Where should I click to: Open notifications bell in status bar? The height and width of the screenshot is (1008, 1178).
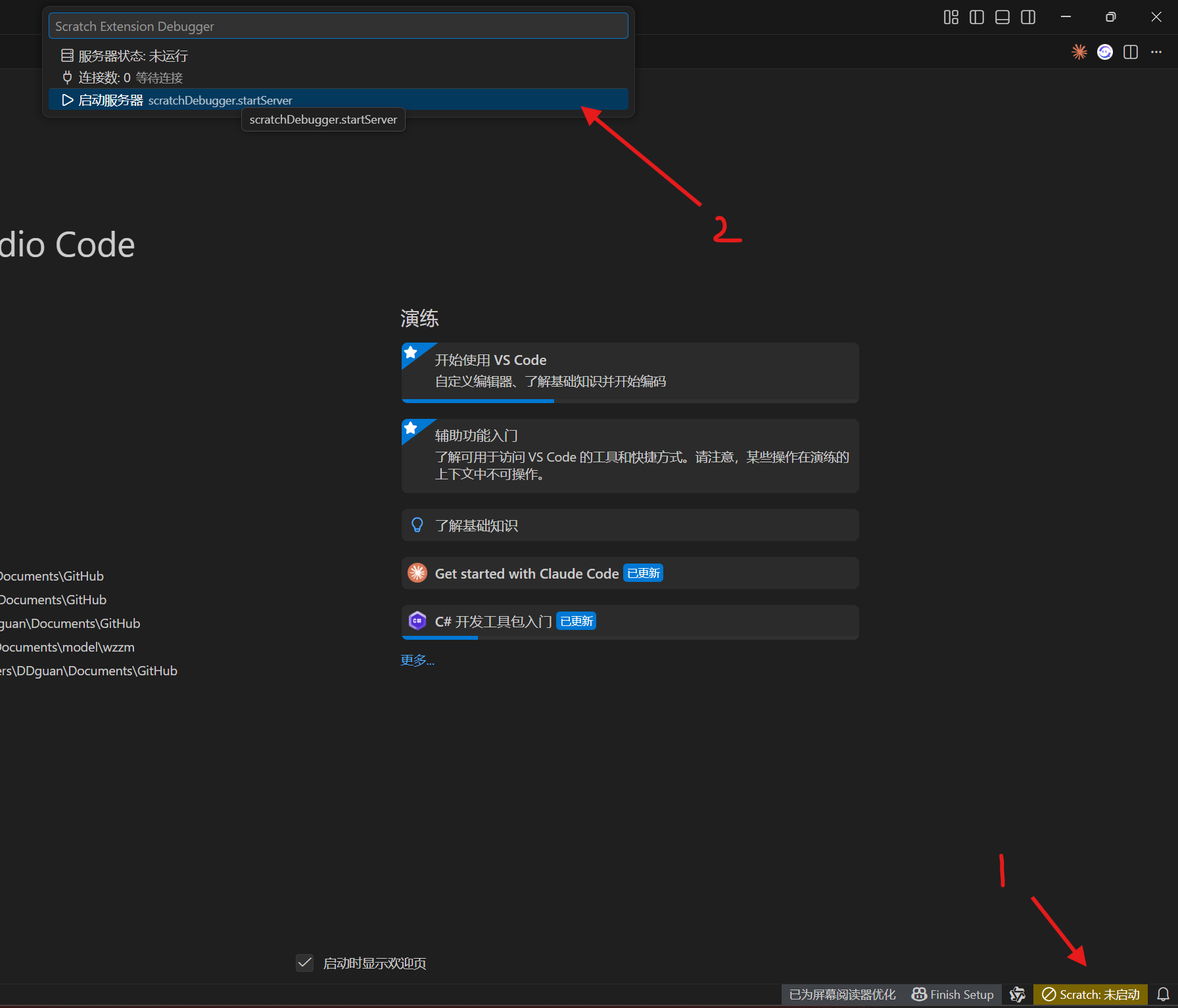tap(1163, 994)
